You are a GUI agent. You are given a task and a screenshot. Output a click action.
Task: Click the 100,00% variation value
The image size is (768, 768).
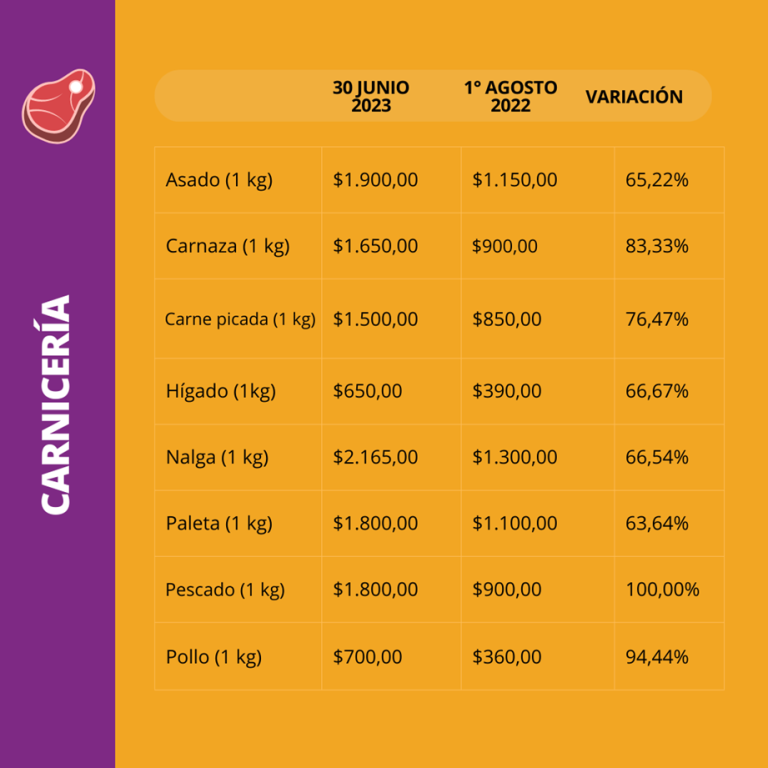point(662,589)
